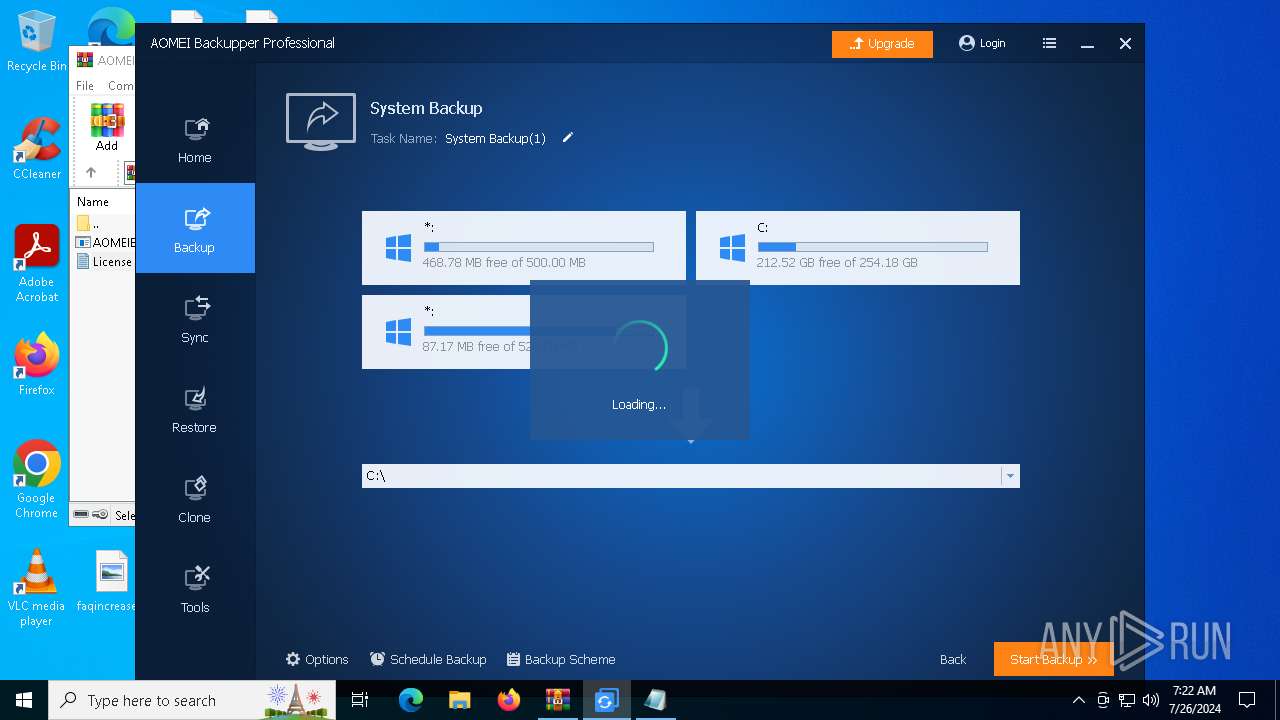Click the Upgrade button
This screenshot has width=1280, height=720.
tap(882, 44)
